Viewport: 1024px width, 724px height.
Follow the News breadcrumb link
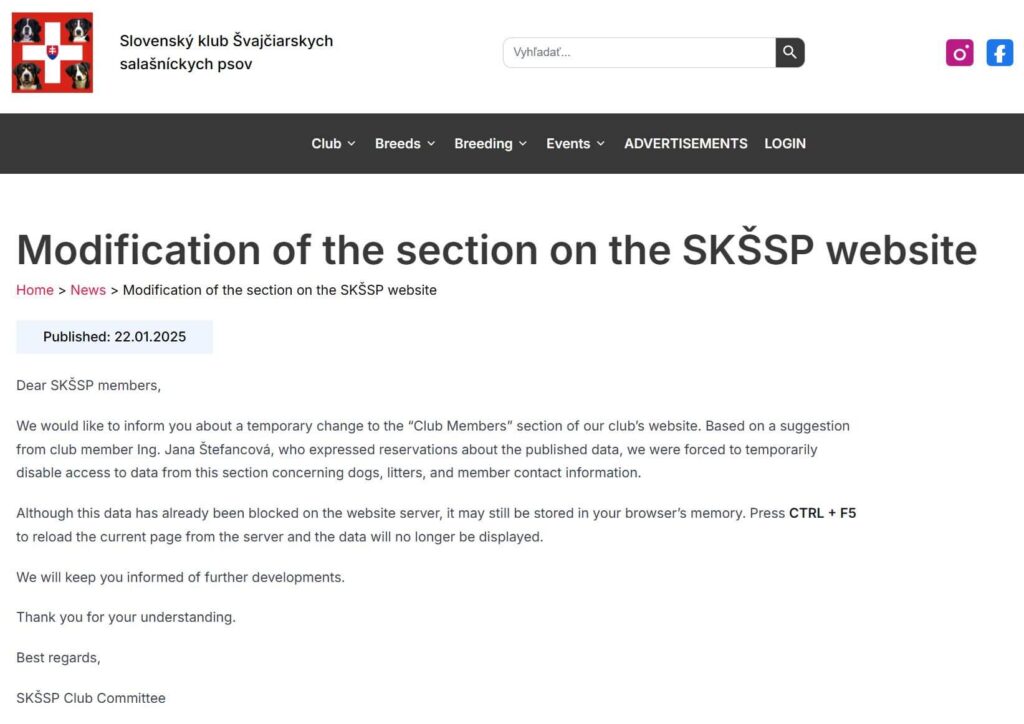[88, 290]
